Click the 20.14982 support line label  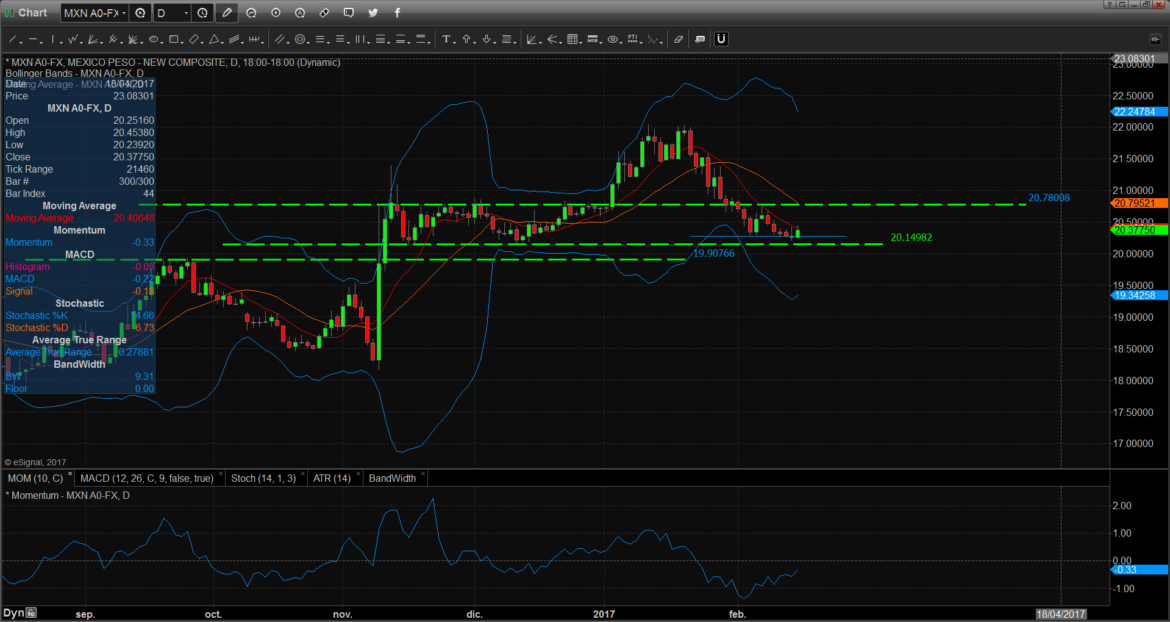click(911, 237)
